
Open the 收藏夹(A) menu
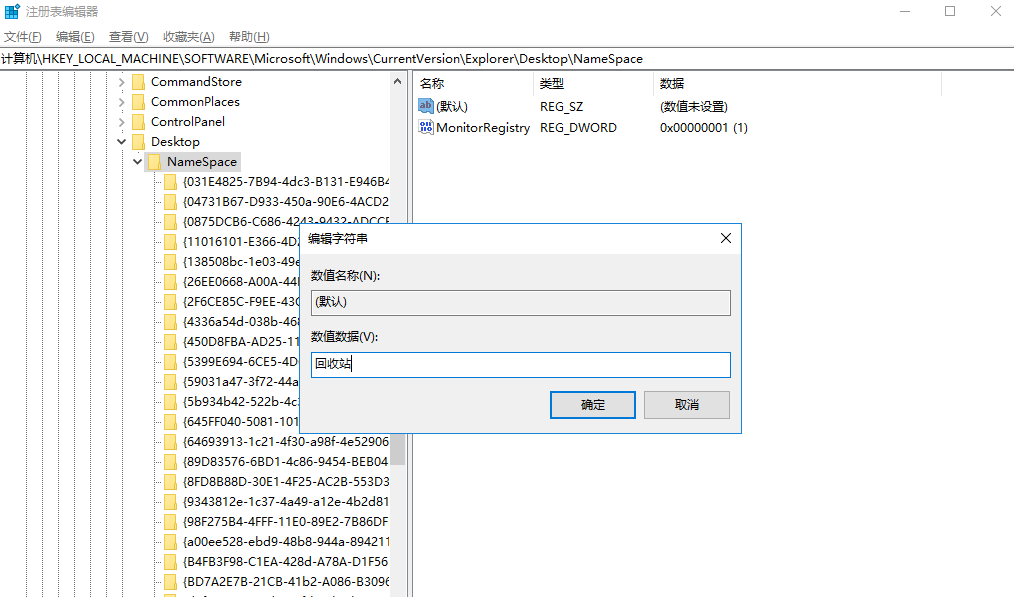[x=189, y=37]
